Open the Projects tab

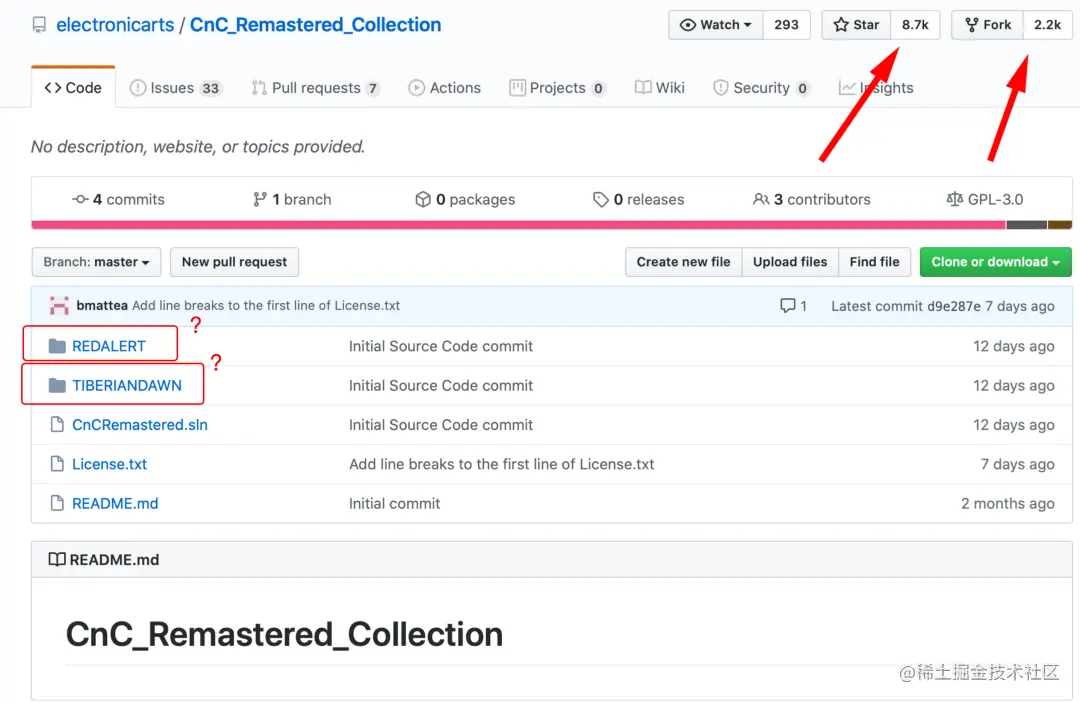557,88
